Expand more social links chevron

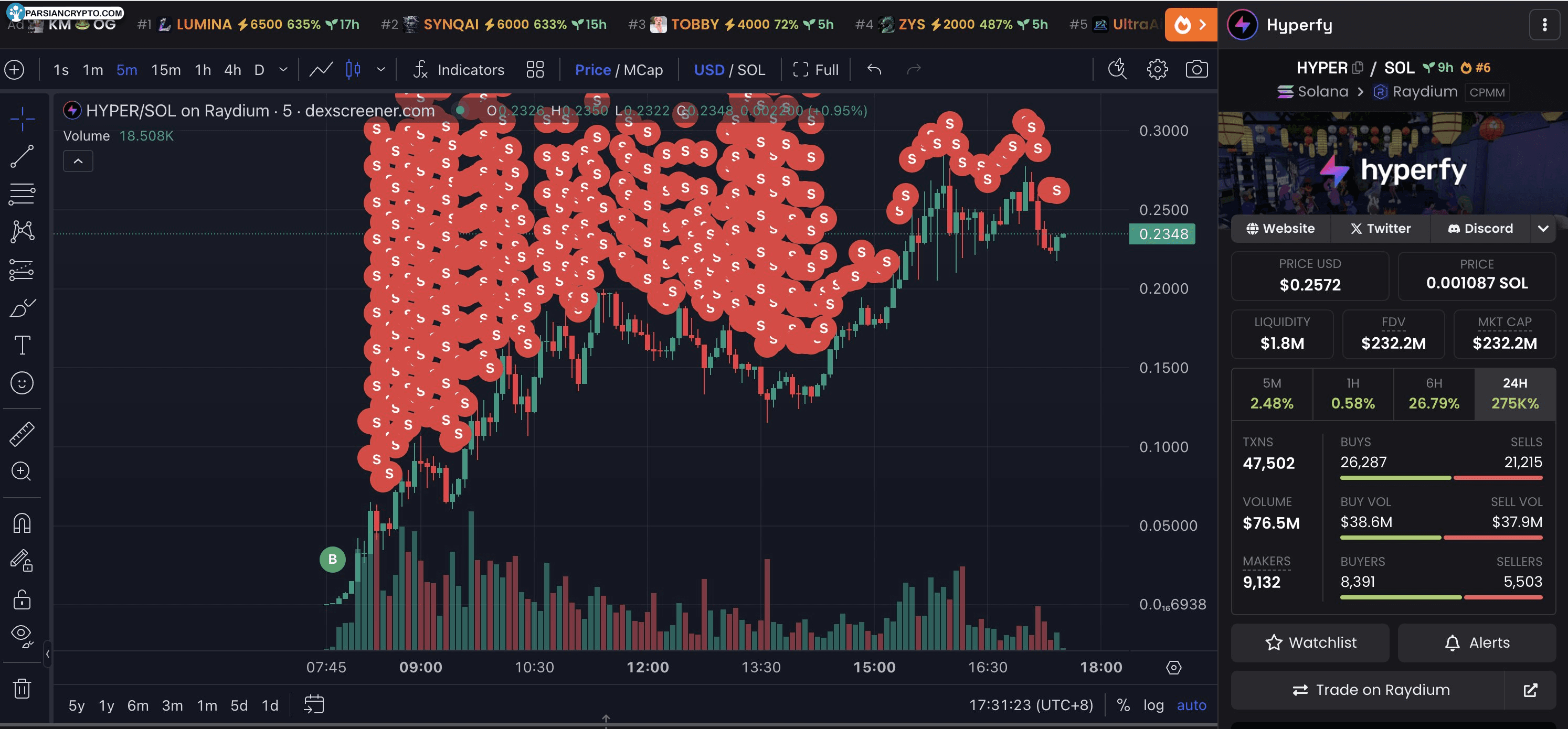1543,228
